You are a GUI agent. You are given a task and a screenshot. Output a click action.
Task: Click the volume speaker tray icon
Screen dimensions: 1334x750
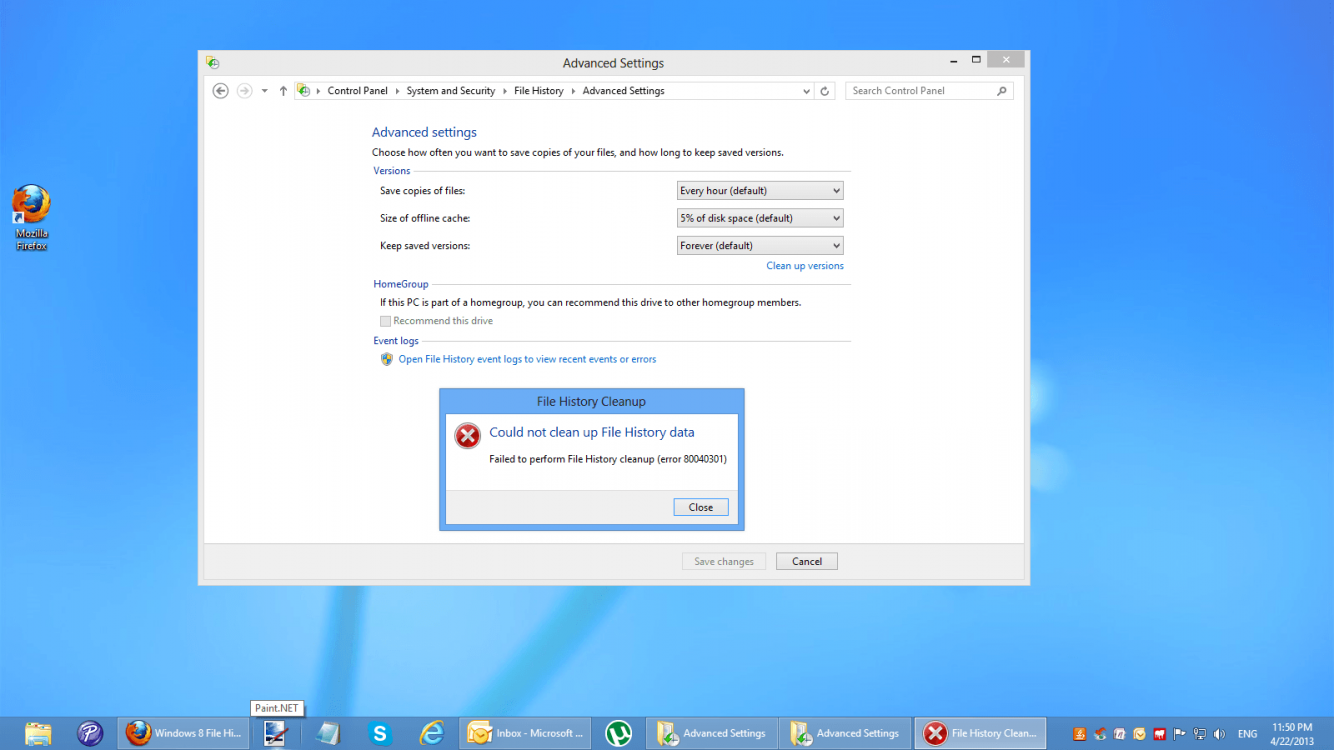pos(1220,734)
